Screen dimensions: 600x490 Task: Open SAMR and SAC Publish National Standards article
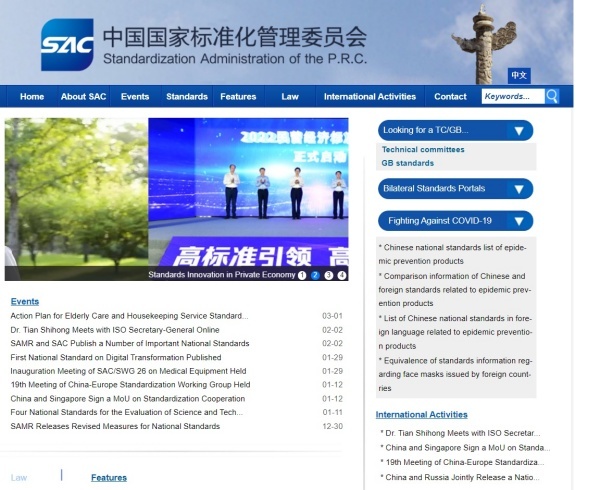pyautogui.click(x=130, y=343)
